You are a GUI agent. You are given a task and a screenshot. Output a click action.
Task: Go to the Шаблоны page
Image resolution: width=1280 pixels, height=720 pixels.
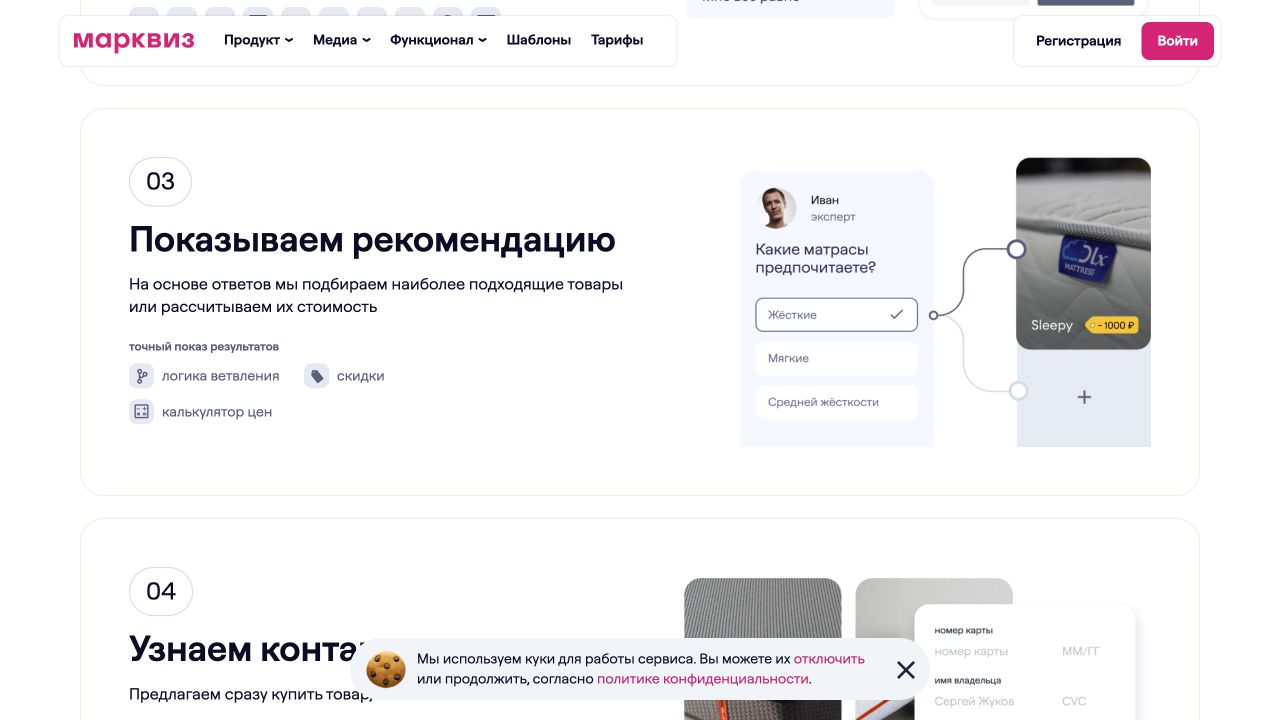point(539,40)
